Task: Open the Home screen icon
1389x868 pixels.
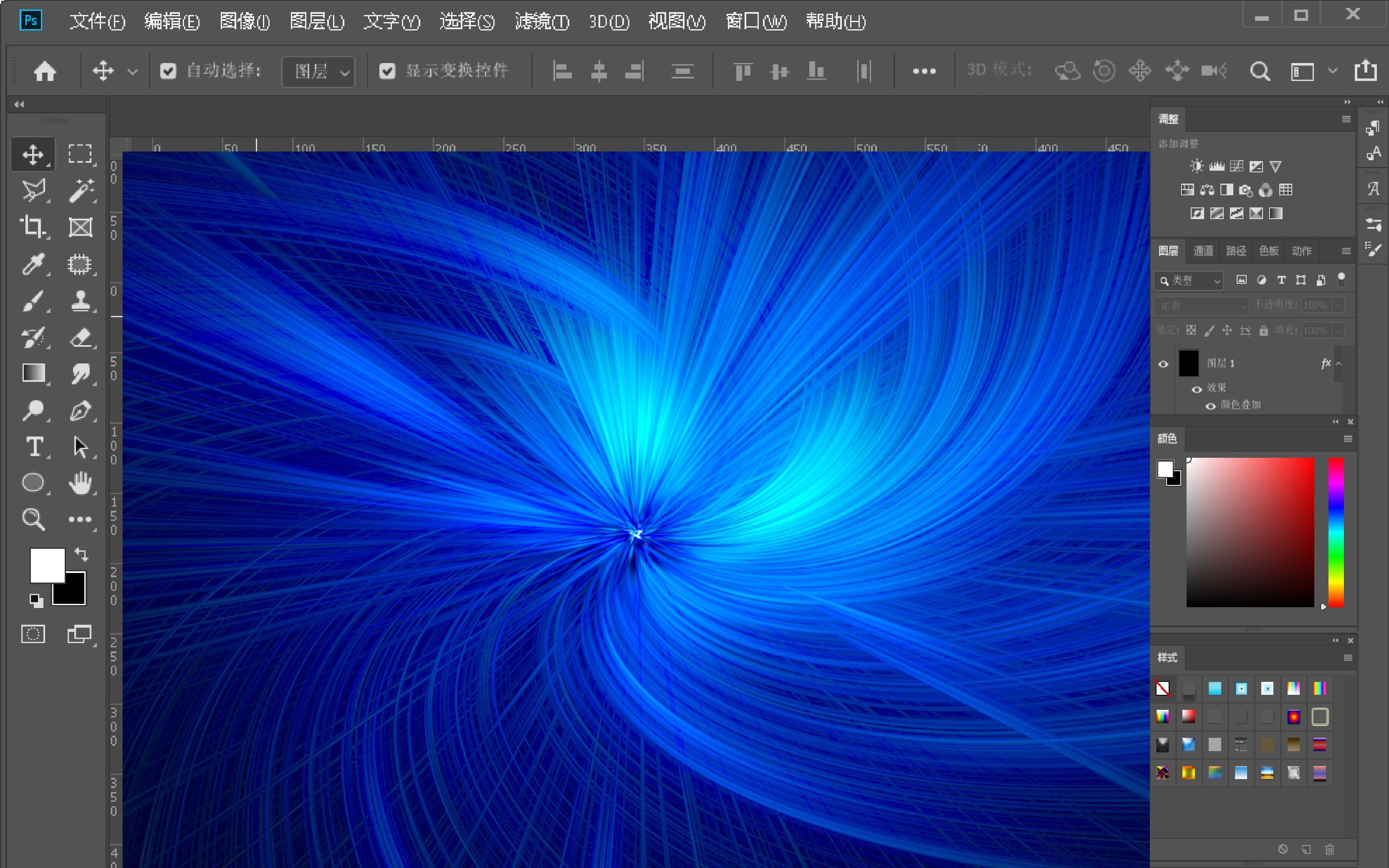Action: (x=45, y=71)
